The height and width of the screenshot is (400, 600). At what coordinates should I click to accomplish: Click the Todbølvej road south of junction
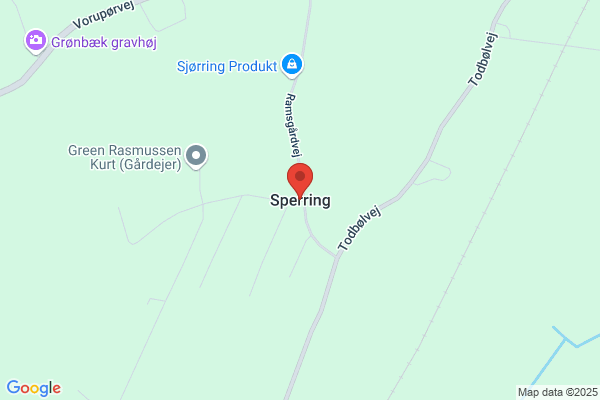(x=316, y=325)
